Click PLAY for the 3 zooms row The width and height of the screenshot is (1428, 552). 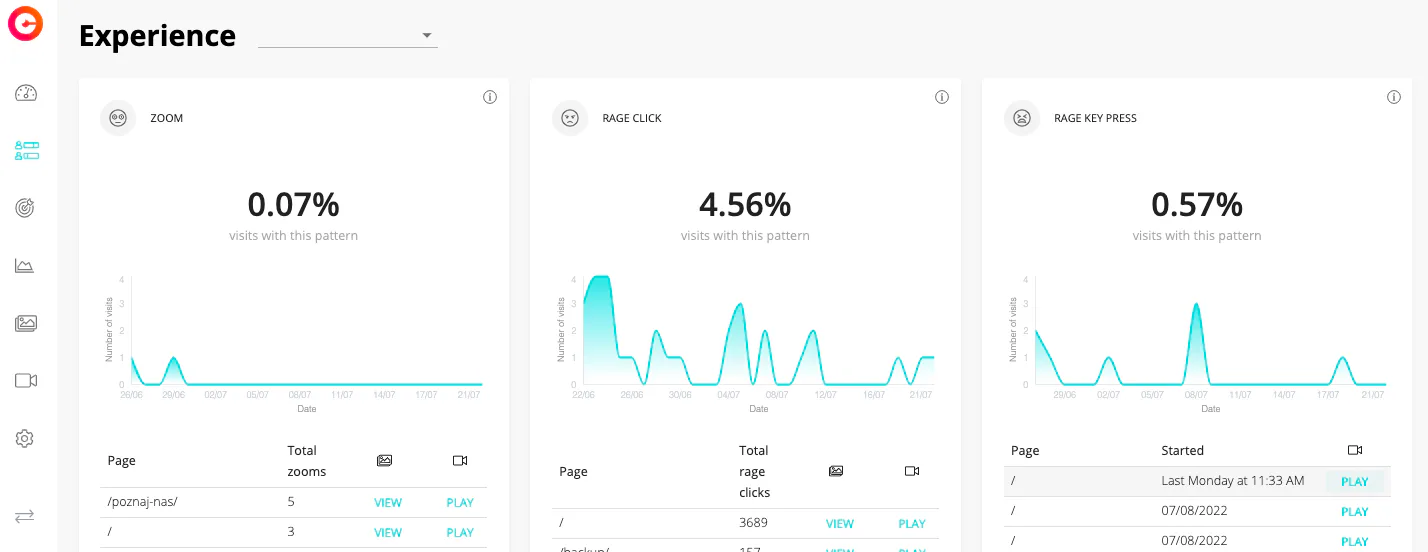click(460, 533)
